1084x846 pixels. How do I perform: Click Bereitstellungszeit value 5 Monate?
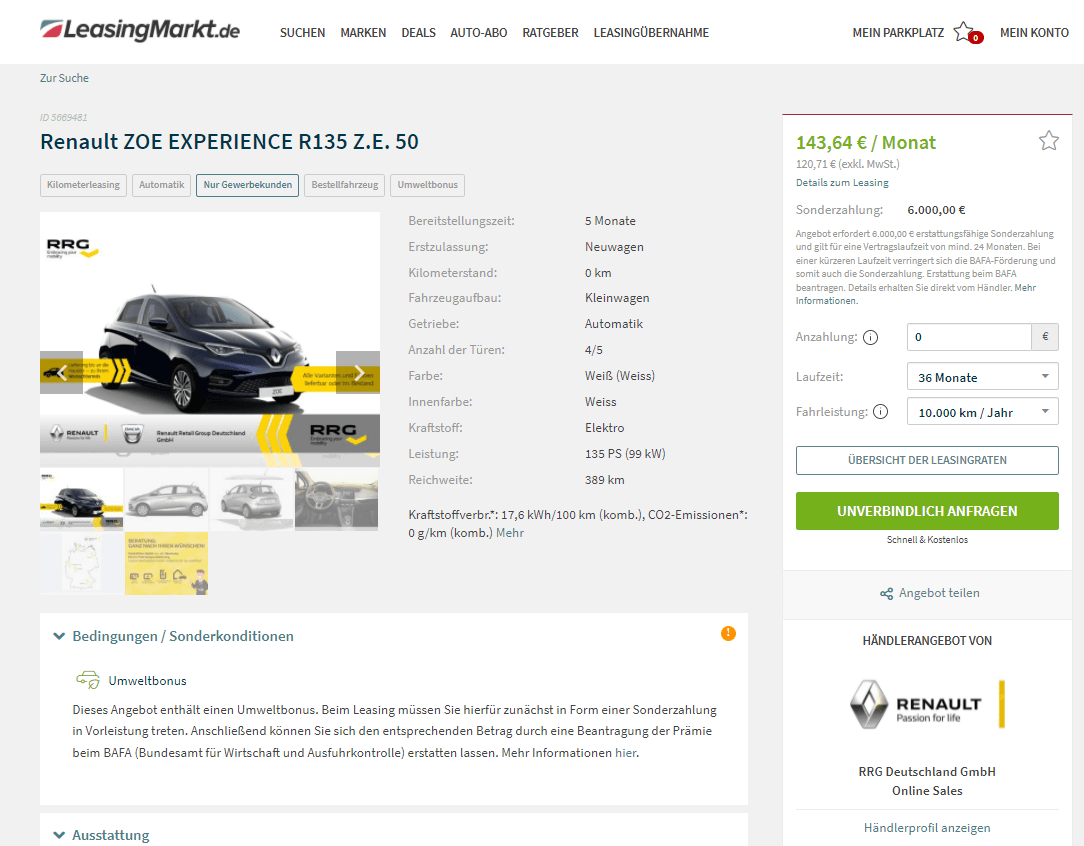610,221
